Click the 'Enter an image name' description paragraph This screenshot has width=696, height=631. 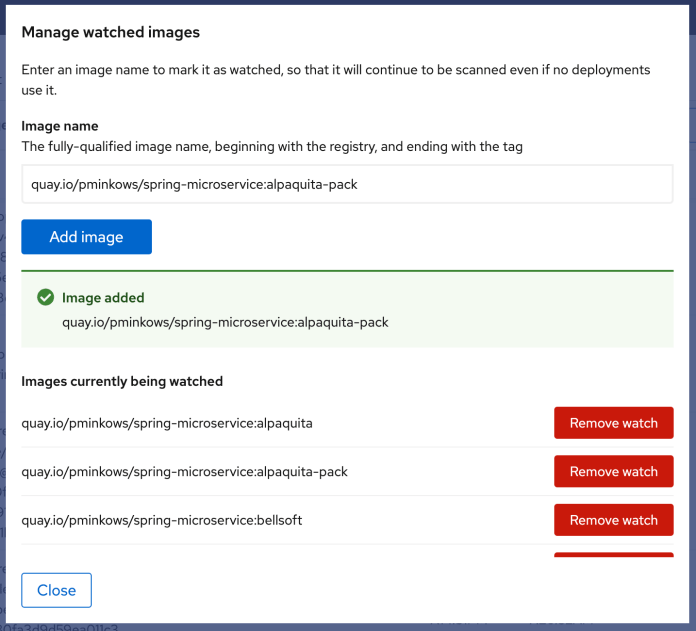click(336, 80)
